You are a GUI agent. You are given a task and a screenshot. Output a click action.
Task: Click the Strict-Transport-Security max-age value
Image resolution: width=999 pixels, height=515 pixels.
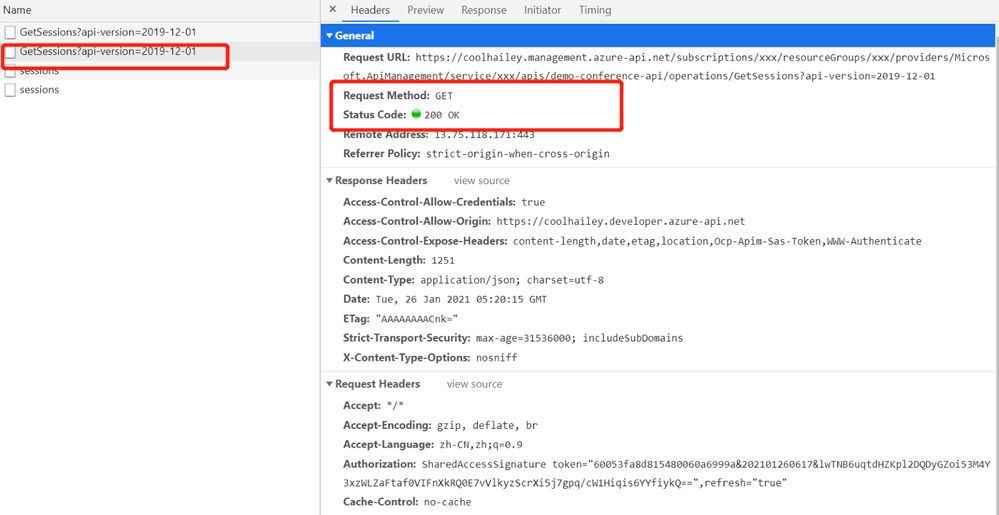pyautogui.click(x=579, y=338)
